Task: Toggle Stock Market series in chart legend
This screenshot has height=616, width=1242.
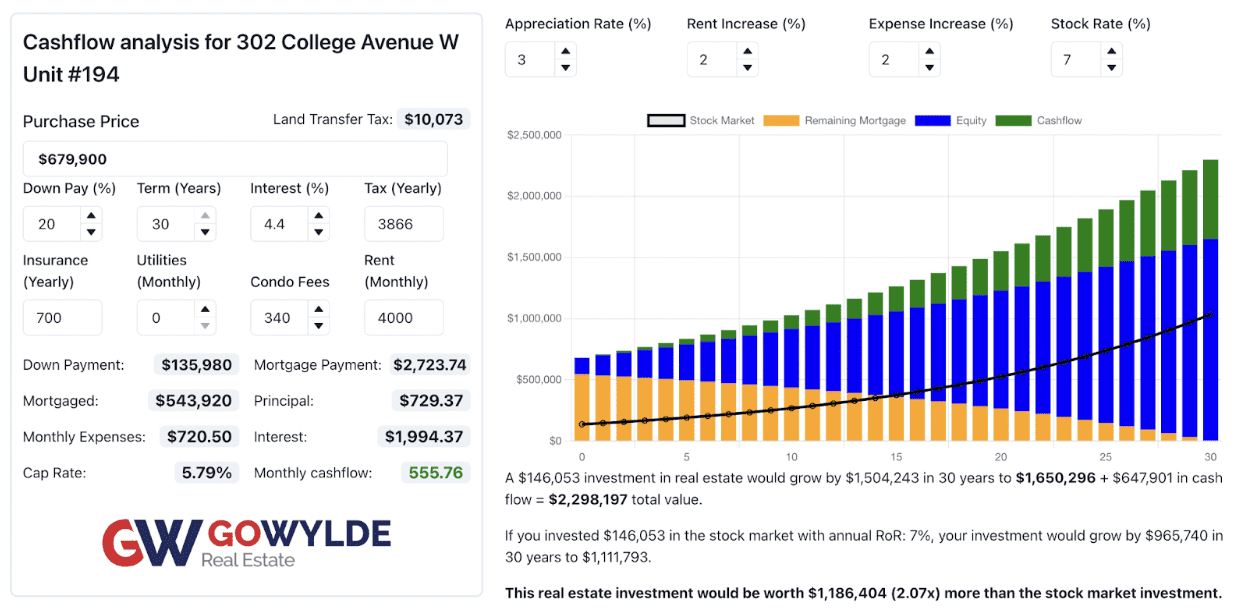Action: [x=701, y=121]
